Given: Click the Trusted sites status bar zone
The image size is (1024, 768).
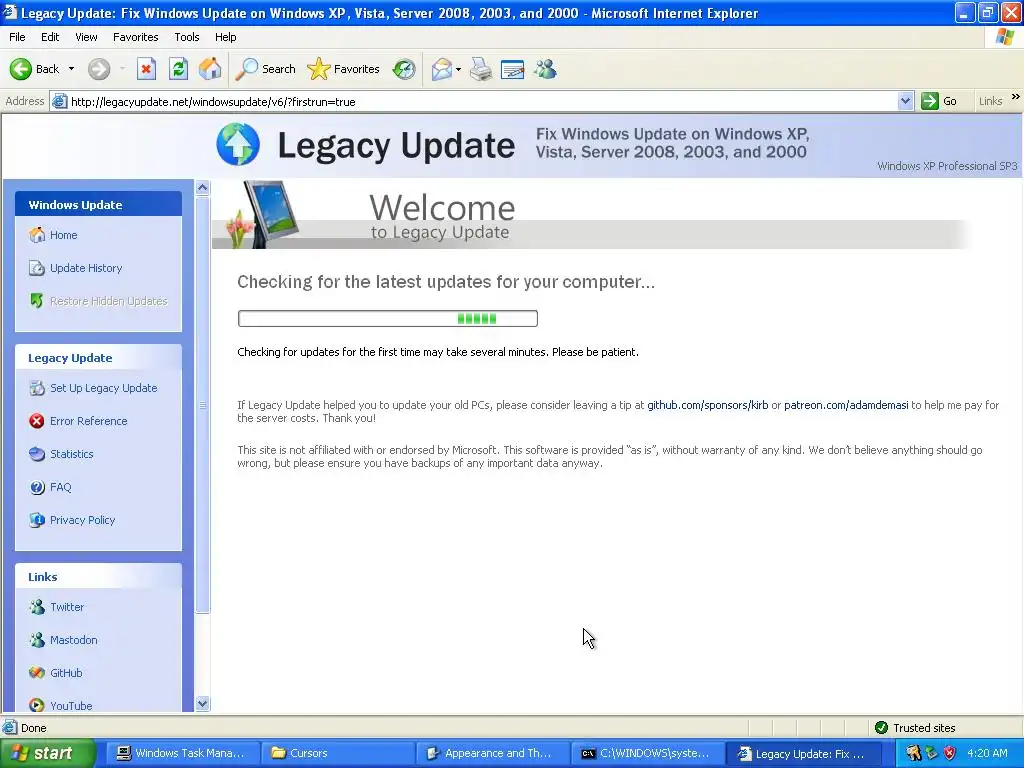Looking at the screenshot, I should 914,728.
